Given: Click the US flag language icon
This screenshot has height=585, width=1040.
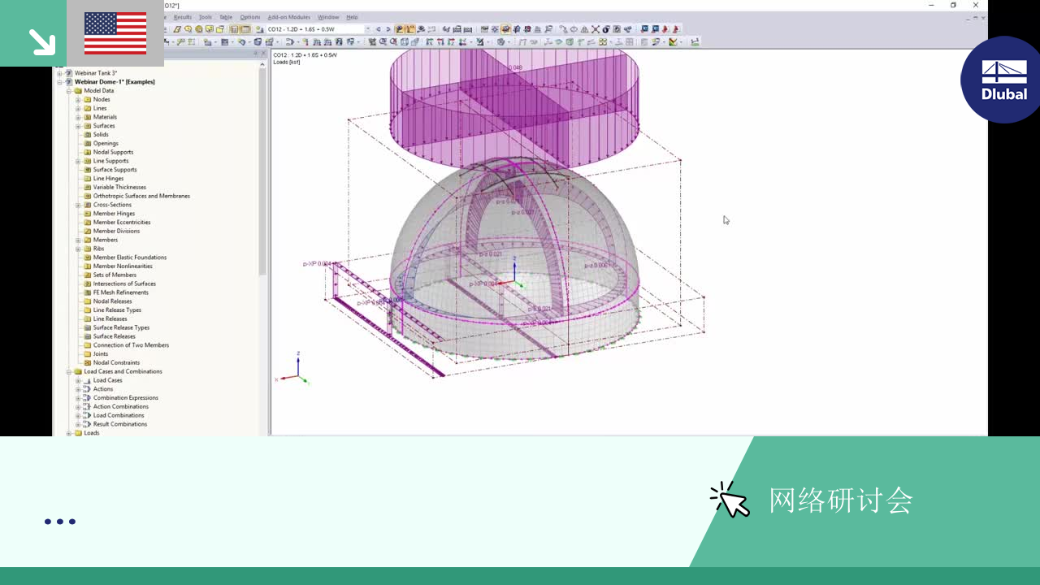Looking at the screenshot, I should (x=115, y=33).
